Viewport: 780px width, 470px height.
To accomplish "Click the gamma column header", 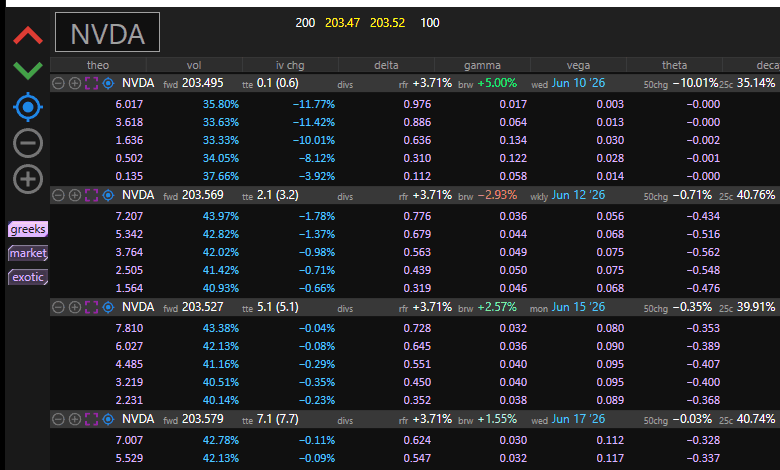I will [482, 65].
